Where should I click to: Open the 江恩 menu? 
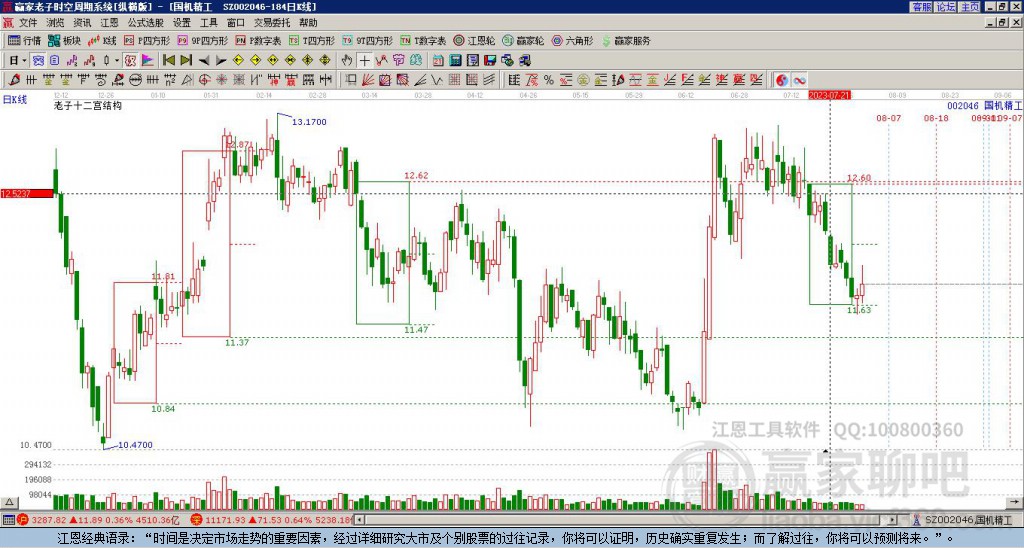(x=110, y=23)
